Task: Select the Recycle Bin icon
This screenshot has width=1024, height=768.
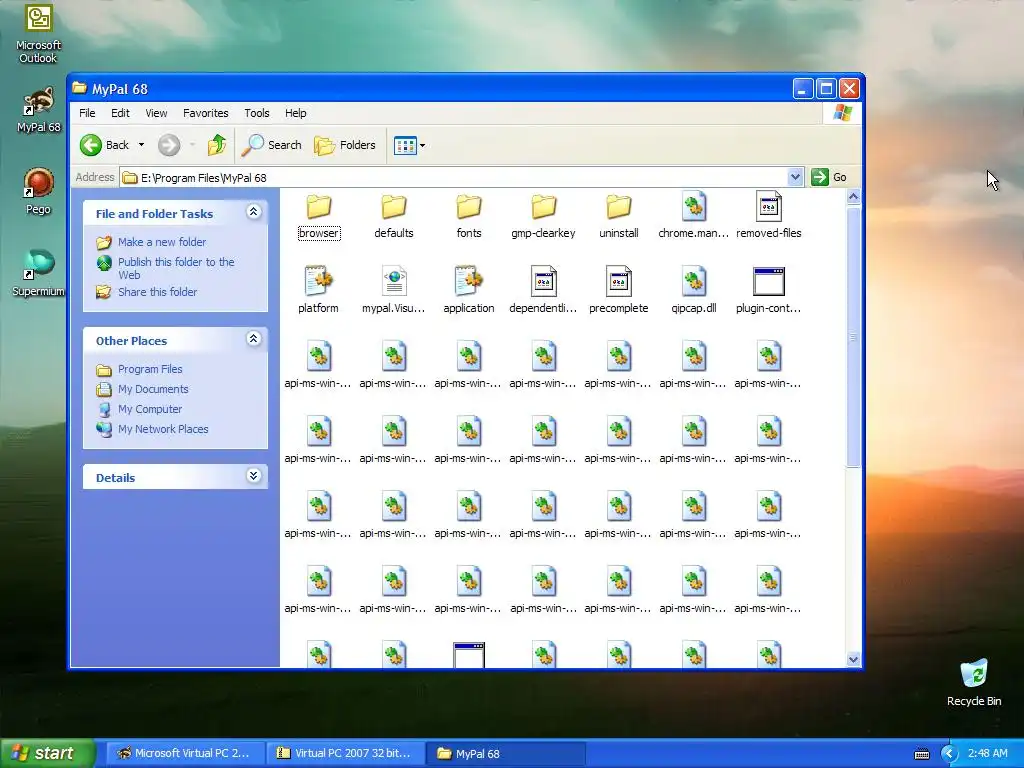Action: (x=974, y=682)
